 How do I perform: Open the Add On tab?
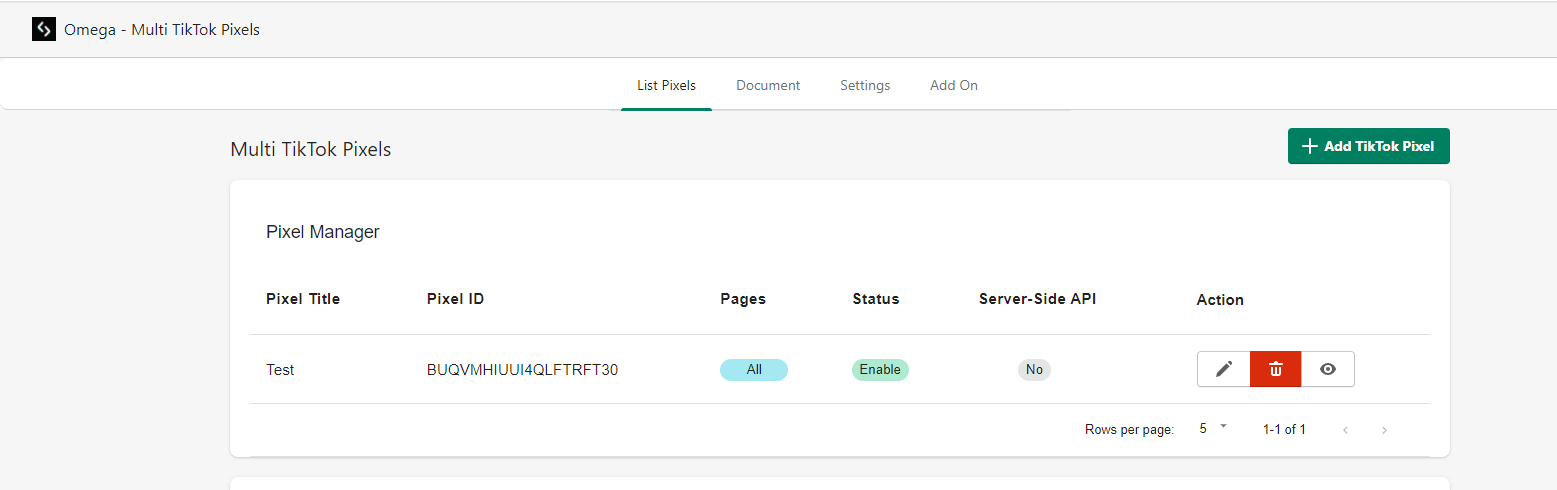(954, 85)
